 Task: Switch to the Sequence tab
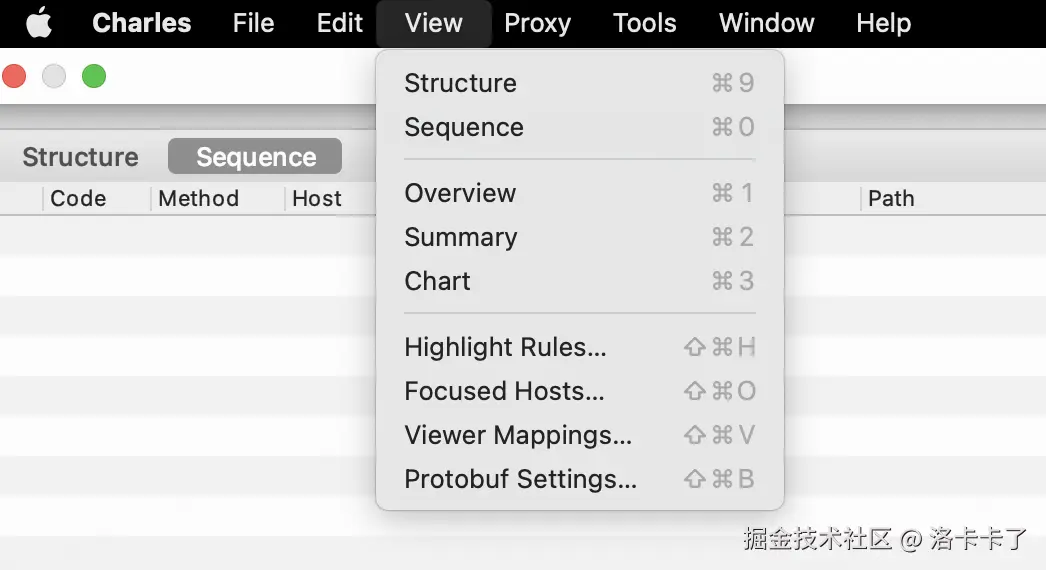[255, 157]
